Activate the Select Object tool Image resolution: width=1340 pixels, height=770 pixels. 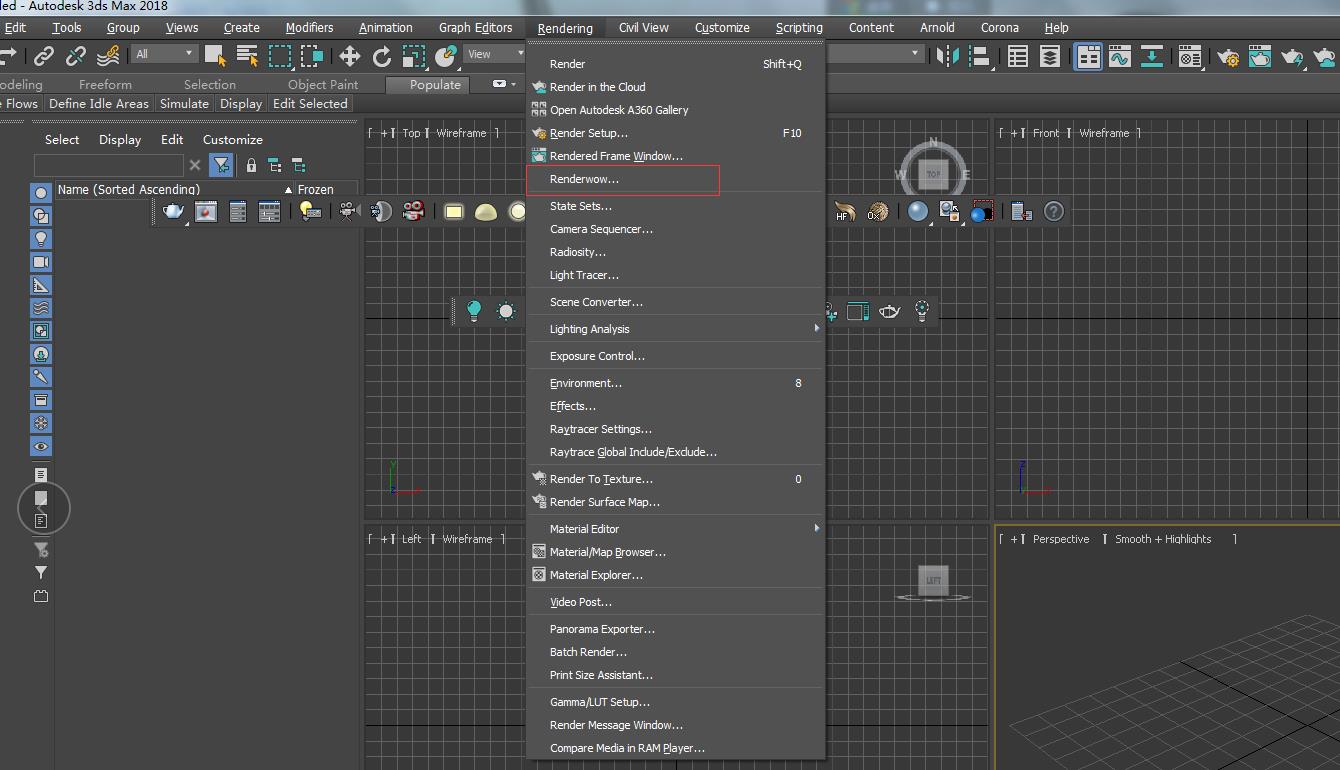click(x=215, y=56)
